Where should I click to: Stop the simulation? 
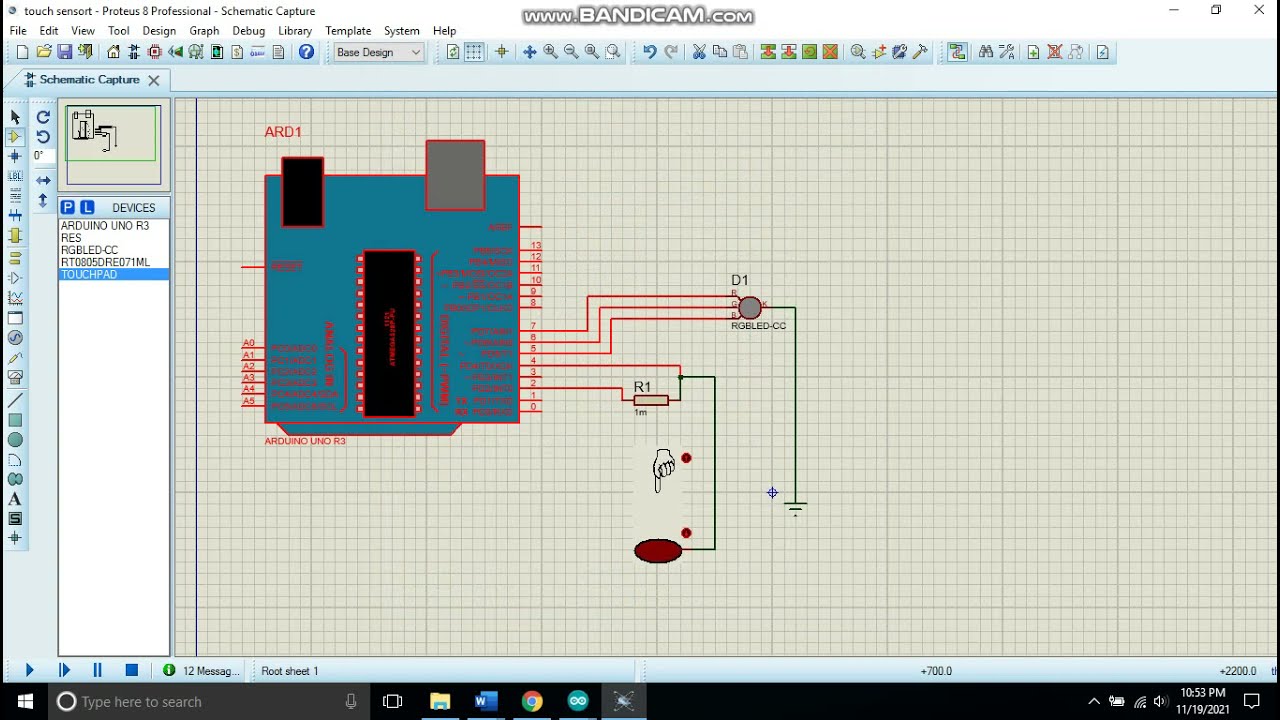point(131,671)
